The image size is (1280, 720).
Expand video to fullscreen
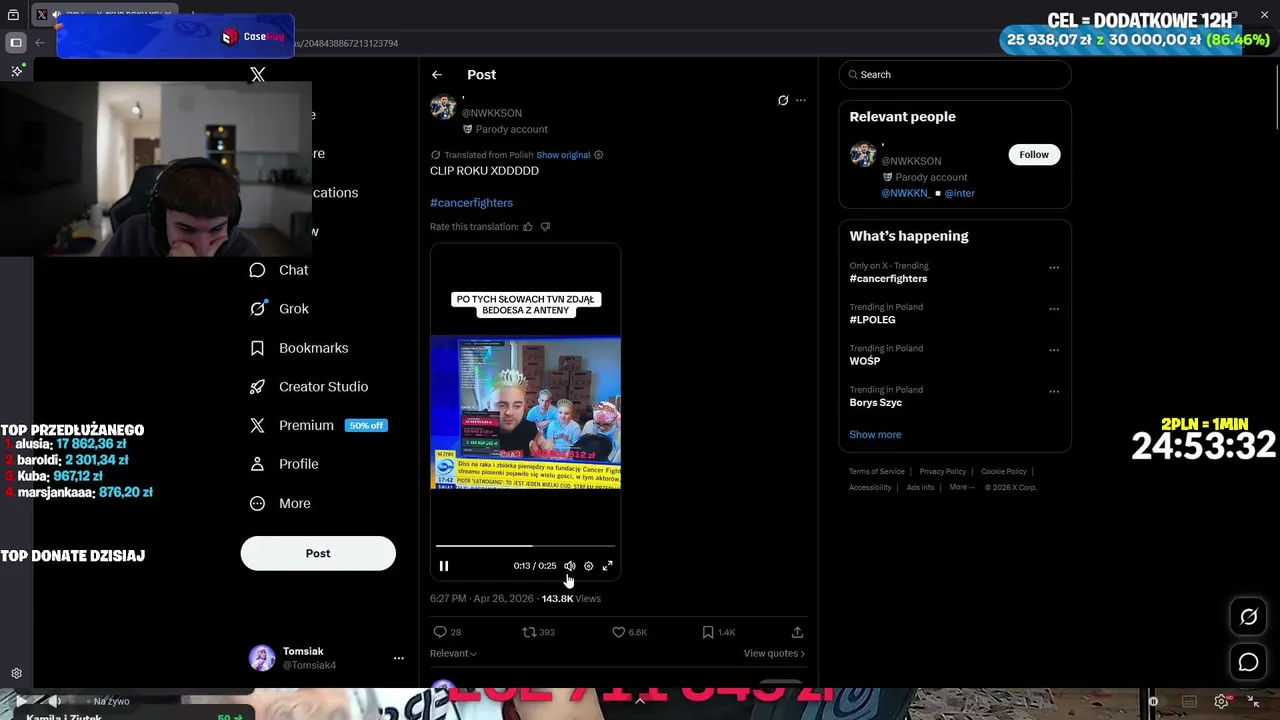pos(607,566)
